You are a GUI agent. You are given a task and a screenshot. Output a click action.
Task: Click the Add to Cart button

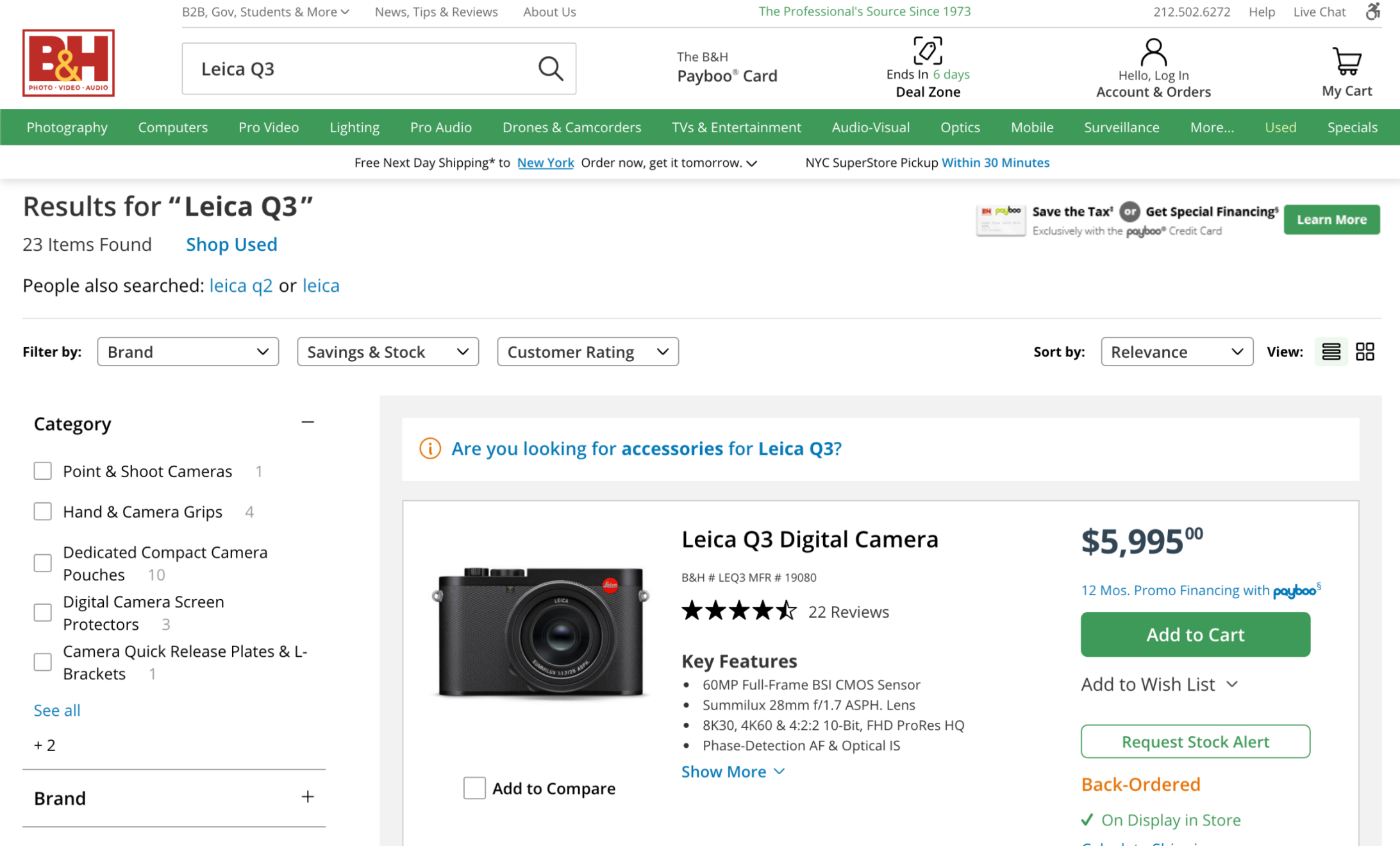point(1195,634)
